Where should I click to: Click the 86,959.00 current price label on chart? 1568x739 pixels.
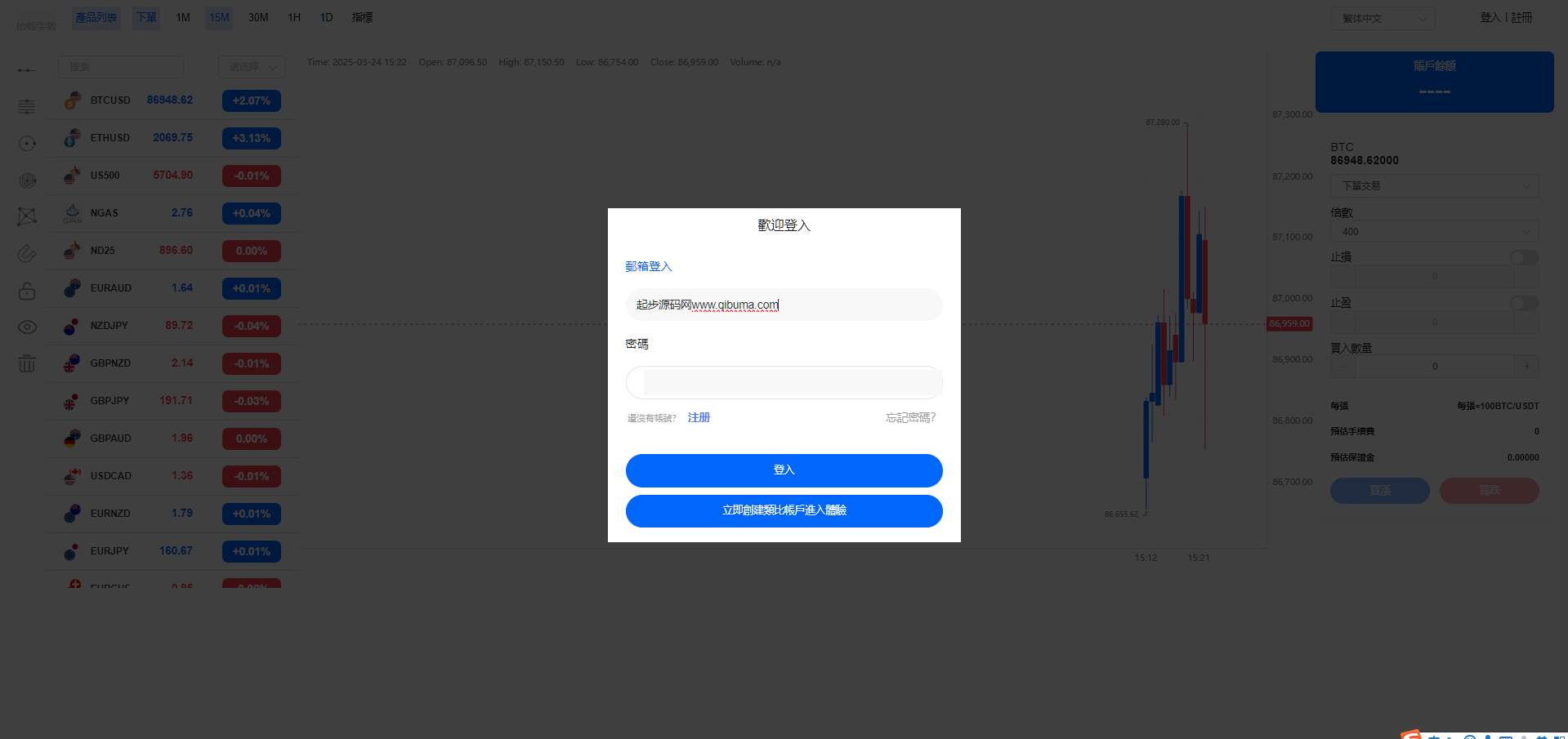[x=1289, y=324]
